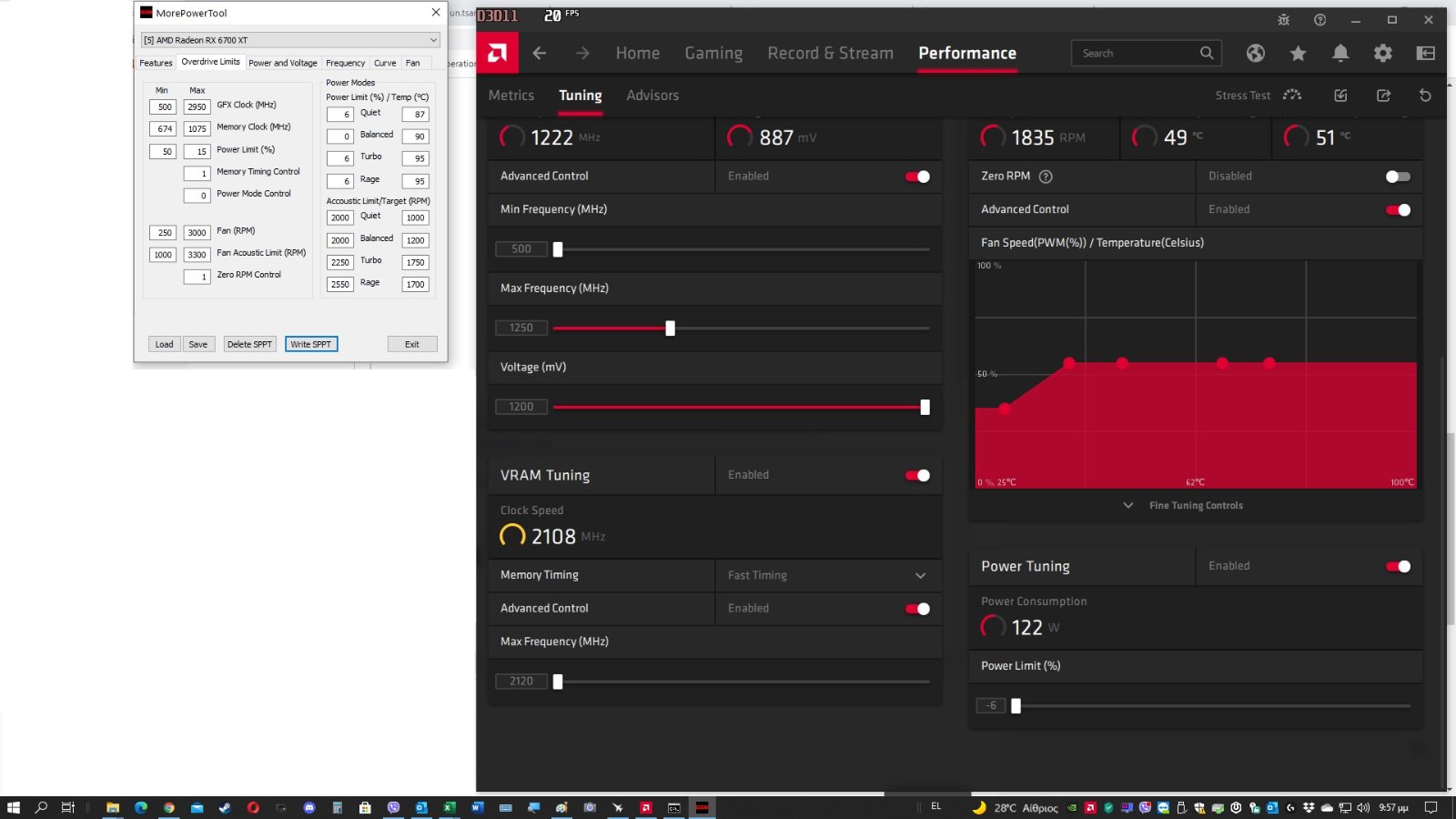Screen dimensions: 1456x819
Task: Click the NVIDIA tray icon
Action: [x=1072, y=807]
